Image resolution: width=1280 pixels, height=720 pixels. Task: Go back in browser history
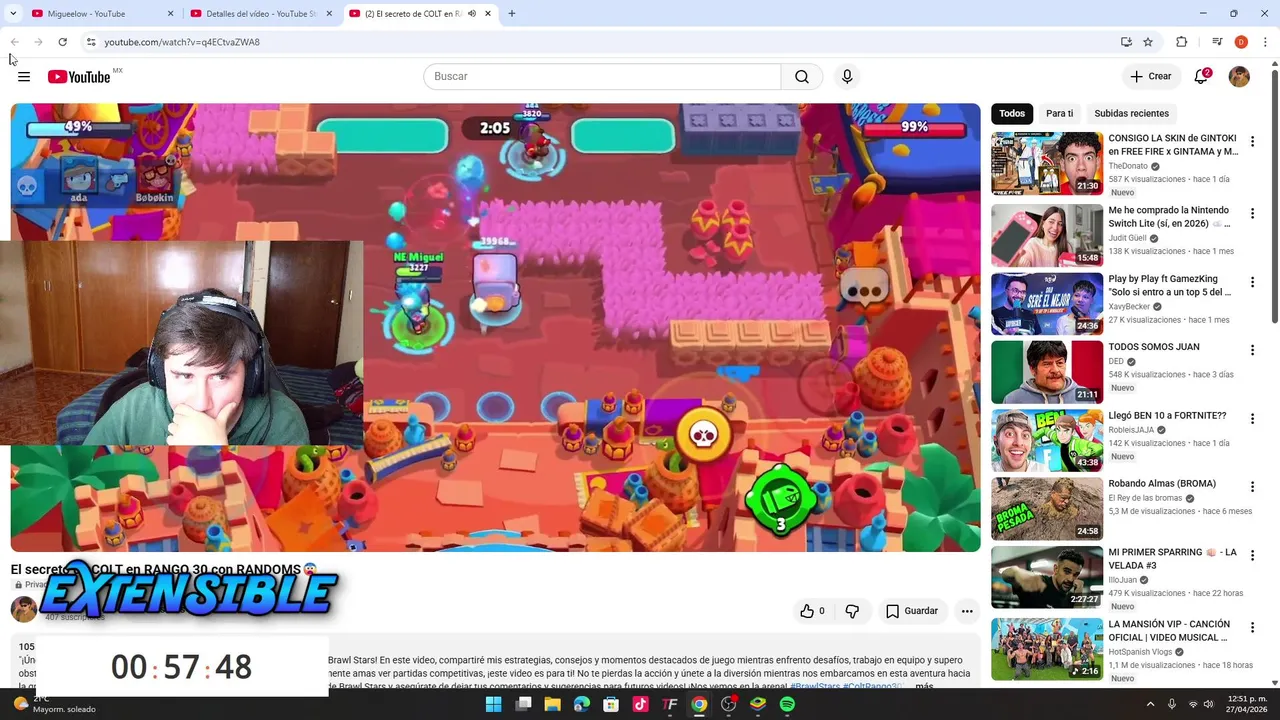pos(15,42)
